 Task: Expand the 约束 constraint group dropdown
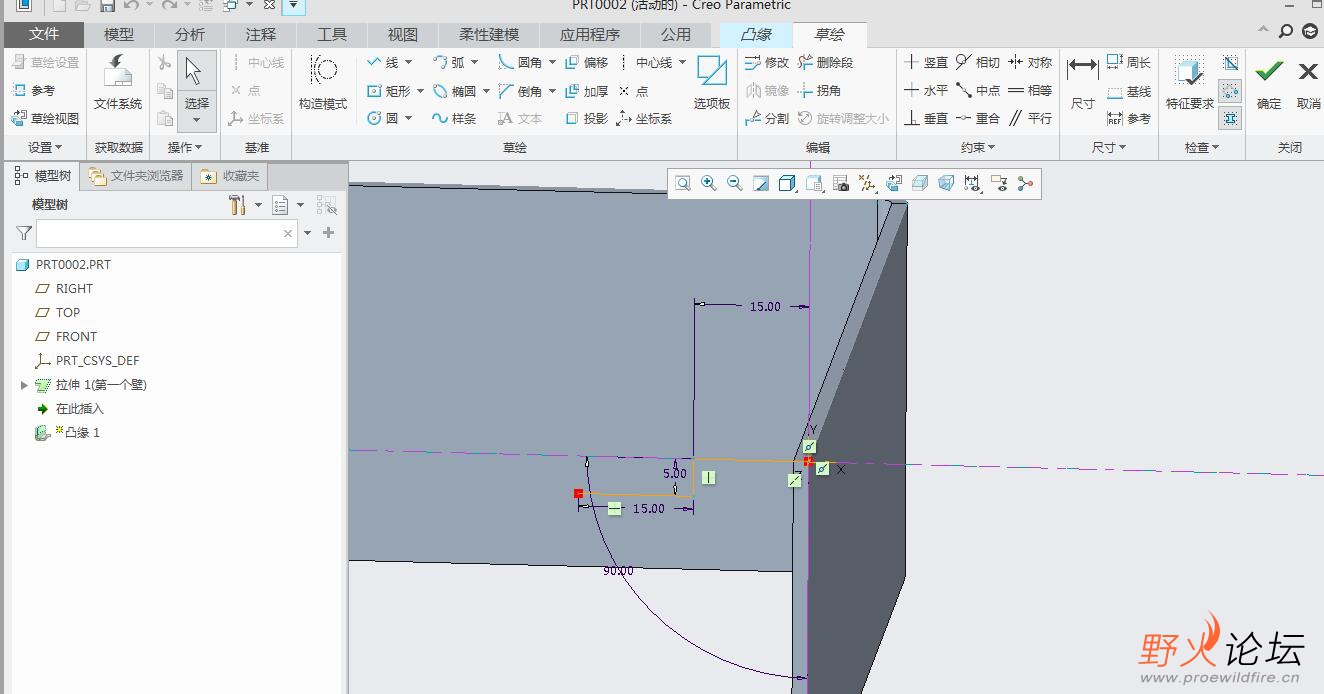click(x=978, y=147)
